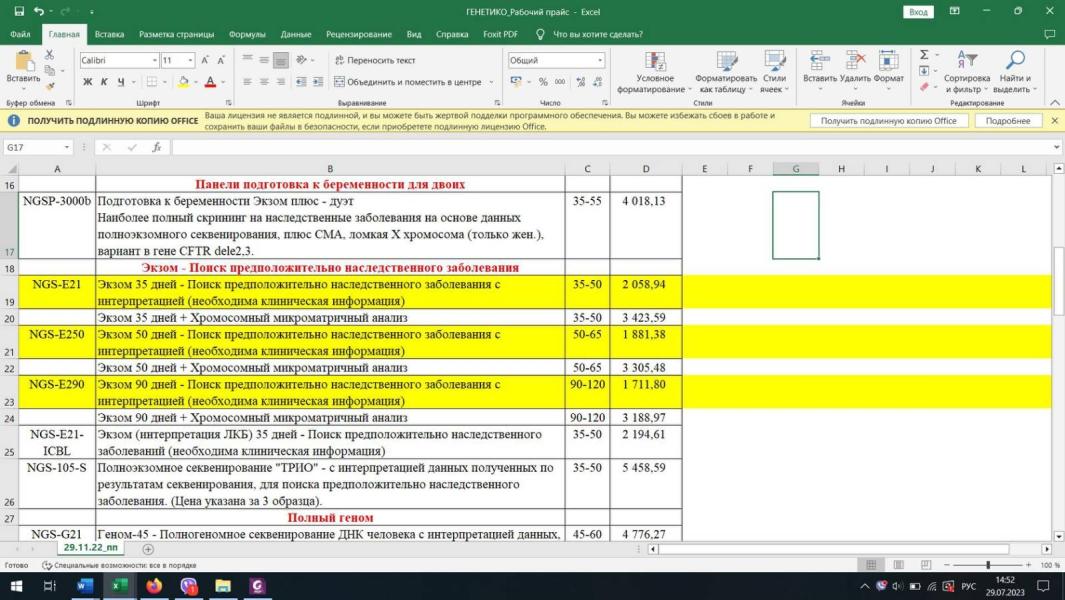
Task: Click the Sort and Filter icon
Action: pos(967,62)
